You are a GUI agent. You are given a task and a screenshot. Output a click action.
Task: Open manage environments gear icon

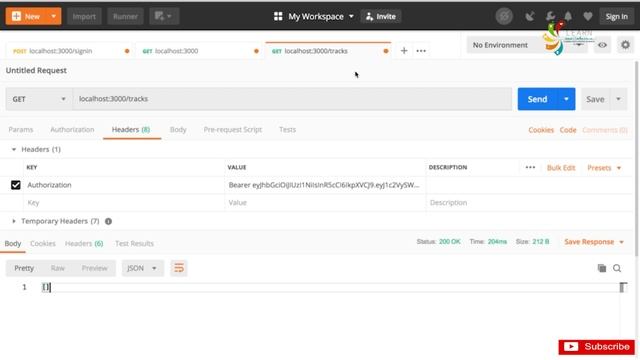[x=625, y=44]
